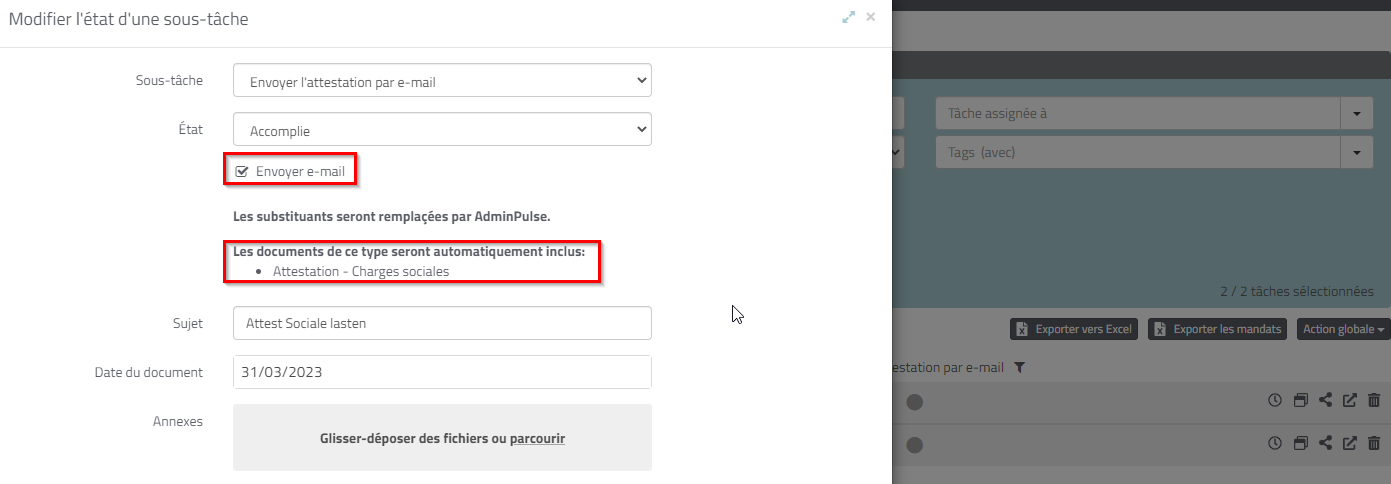The height and width of the screenshot is (484, 1391).
Task: Open the "Action globale" menu
Action: [x=1343, y=329]
